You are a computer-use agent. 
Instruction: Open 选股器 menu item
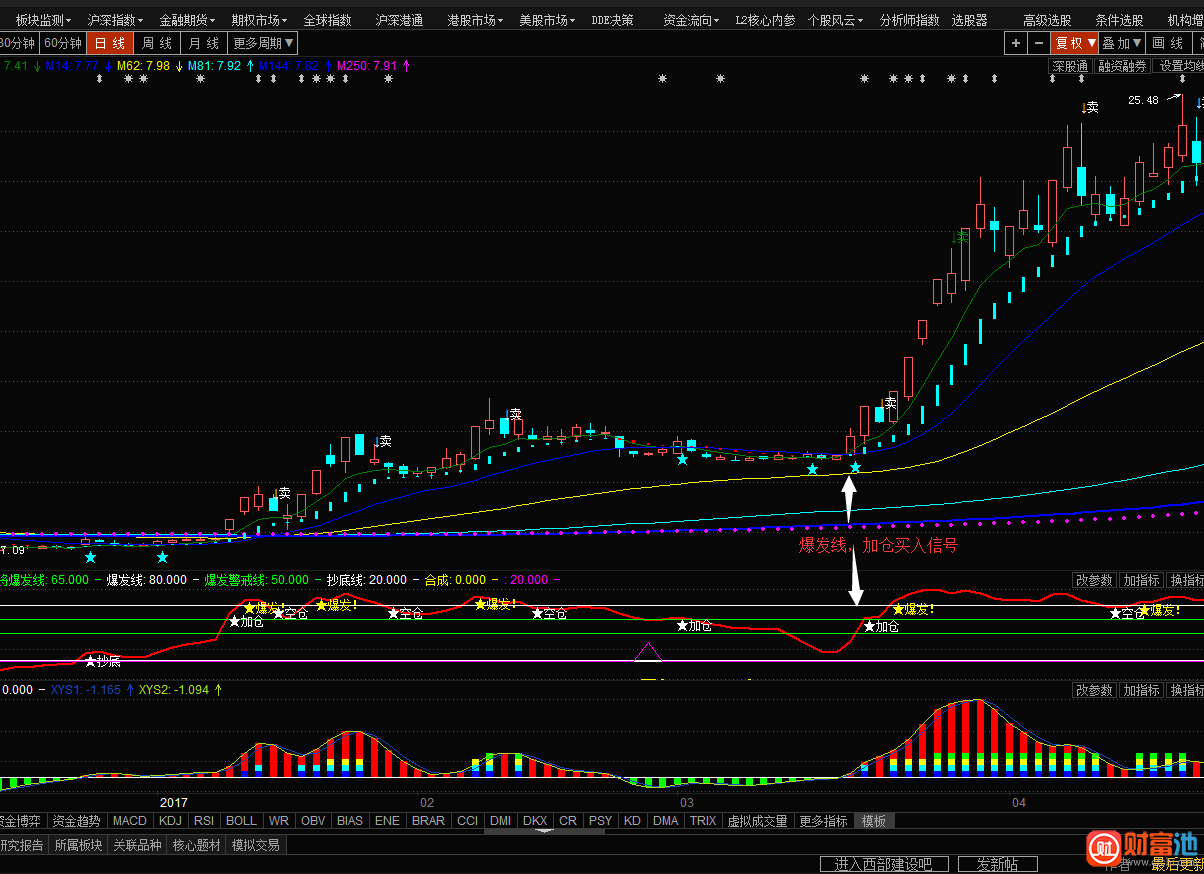pyautogui.click(x=969, y=20)
